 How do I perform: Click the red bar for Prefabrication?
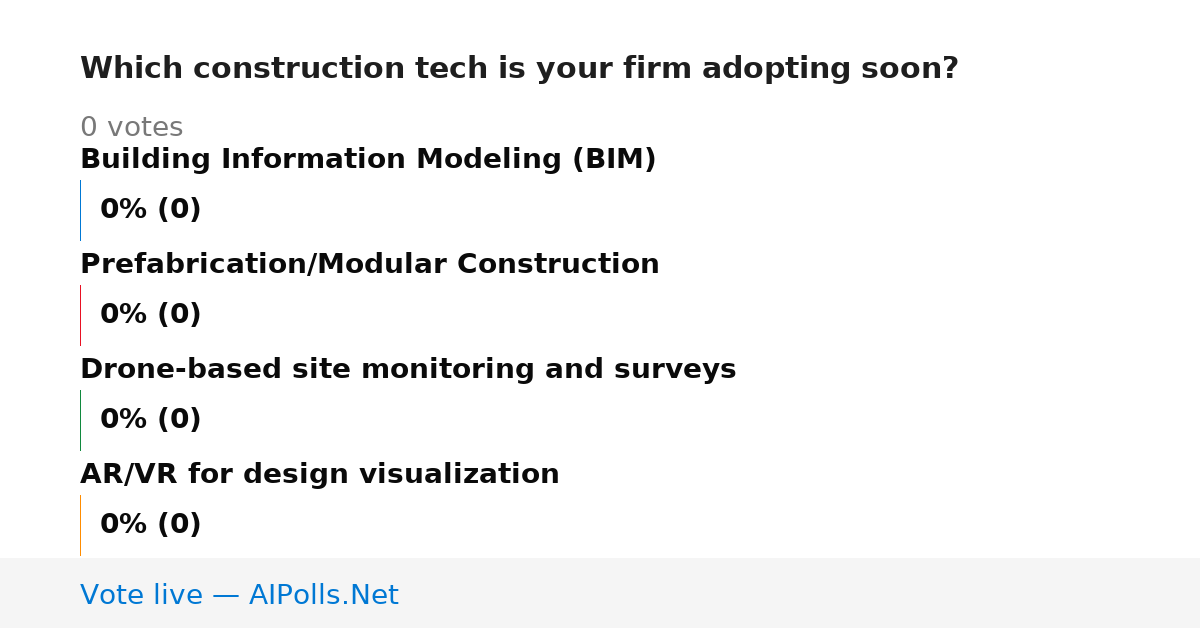(x=81, y=315)
